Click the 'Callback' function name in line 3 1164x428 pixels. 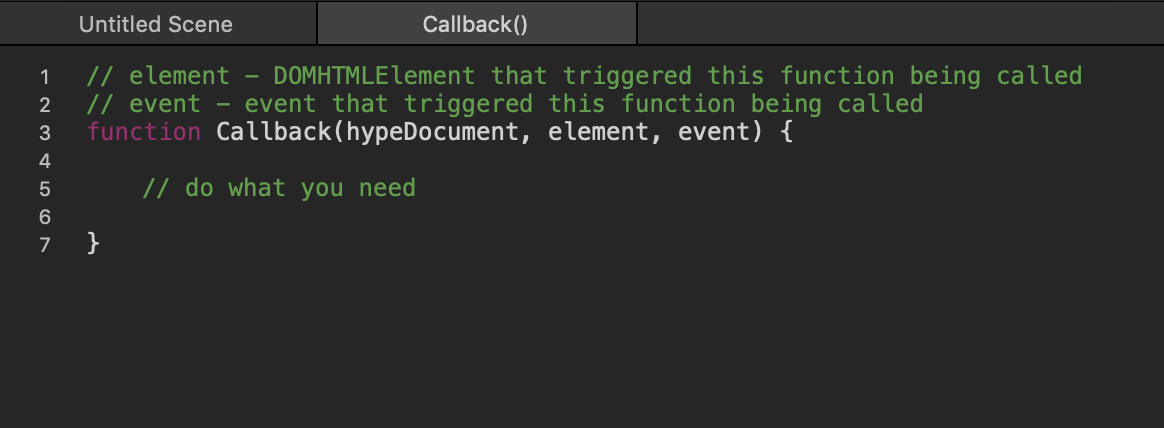point(273,132)
